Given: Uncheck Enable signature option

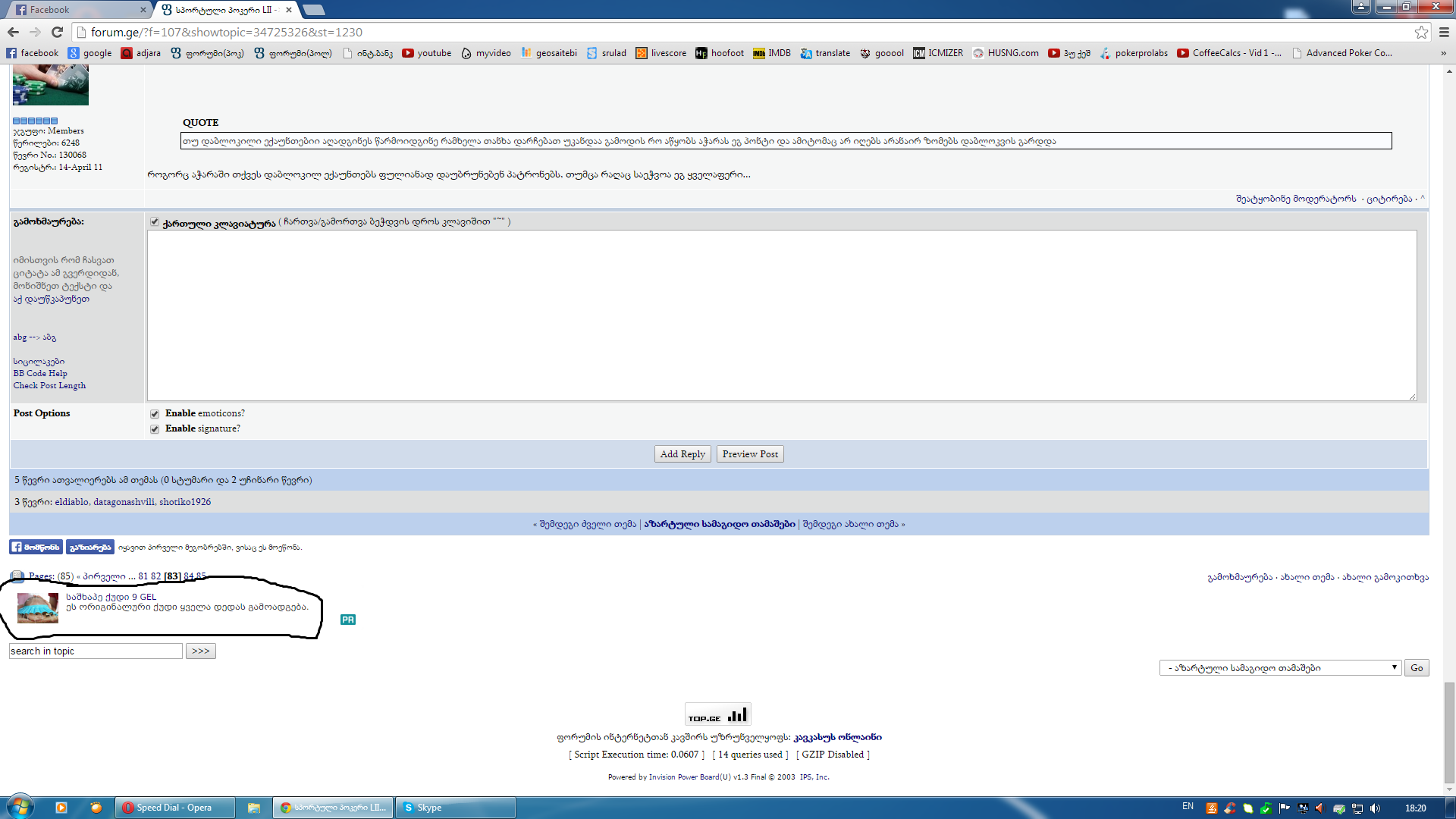Looking at the screenshot, I should (155, 429).
